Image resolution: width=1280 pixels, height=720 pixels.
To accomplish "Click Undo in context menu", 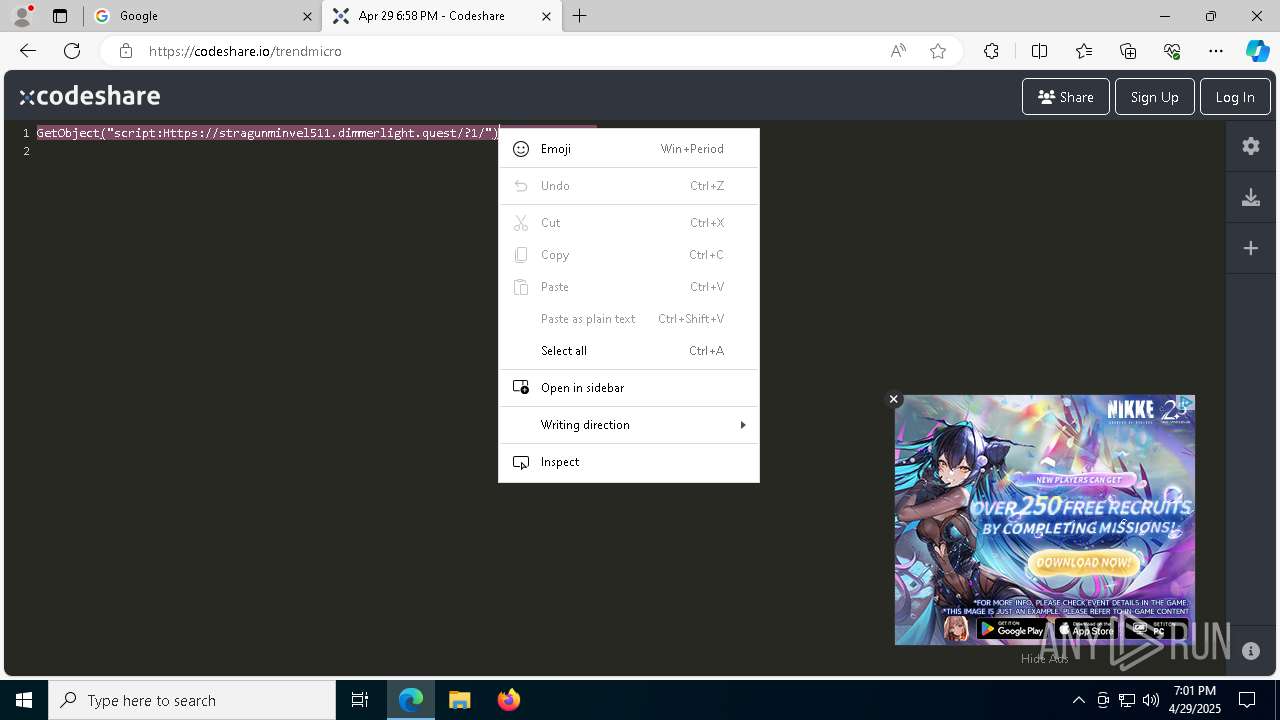I will 629,186.
